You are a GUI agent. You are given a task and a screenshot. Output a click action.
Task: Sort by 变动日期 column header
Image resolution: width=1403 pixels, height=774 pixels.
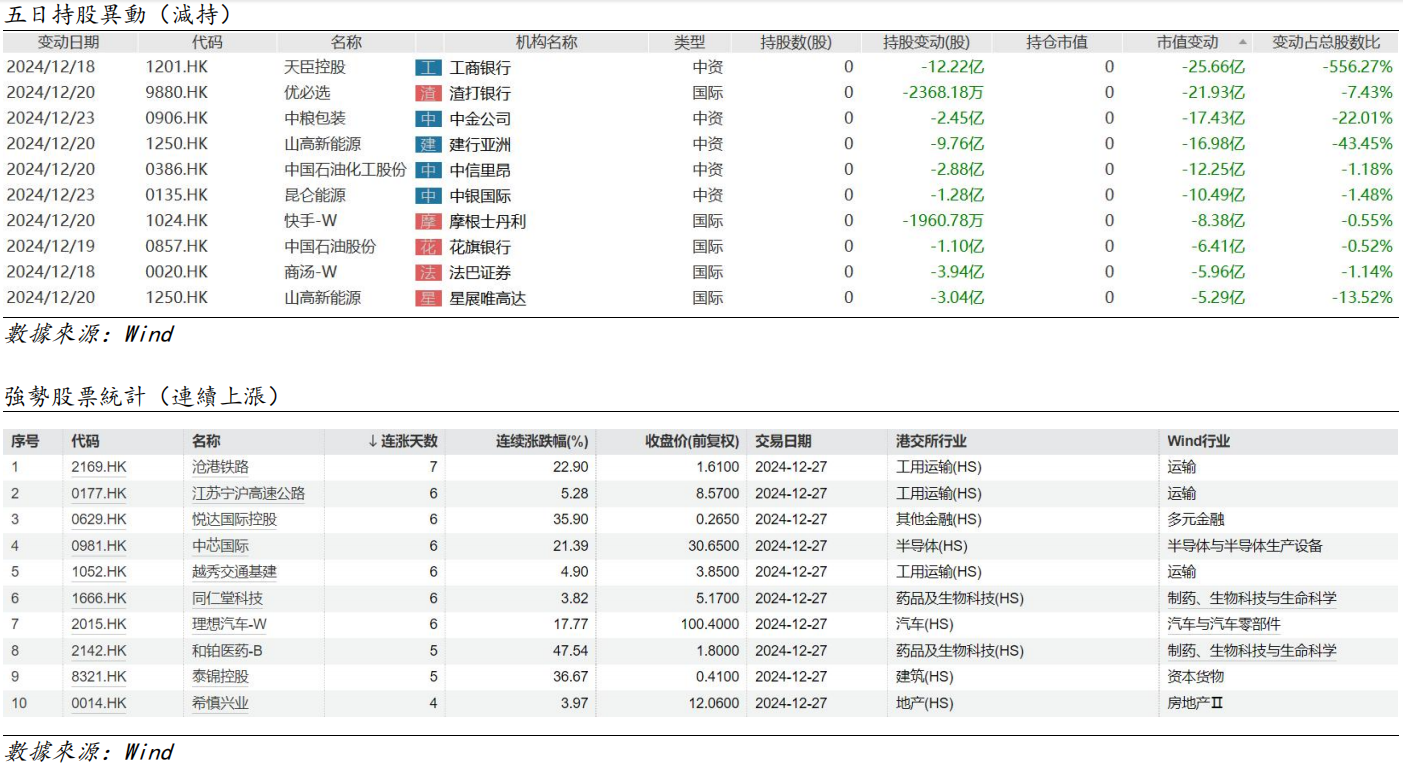(68, 43)
